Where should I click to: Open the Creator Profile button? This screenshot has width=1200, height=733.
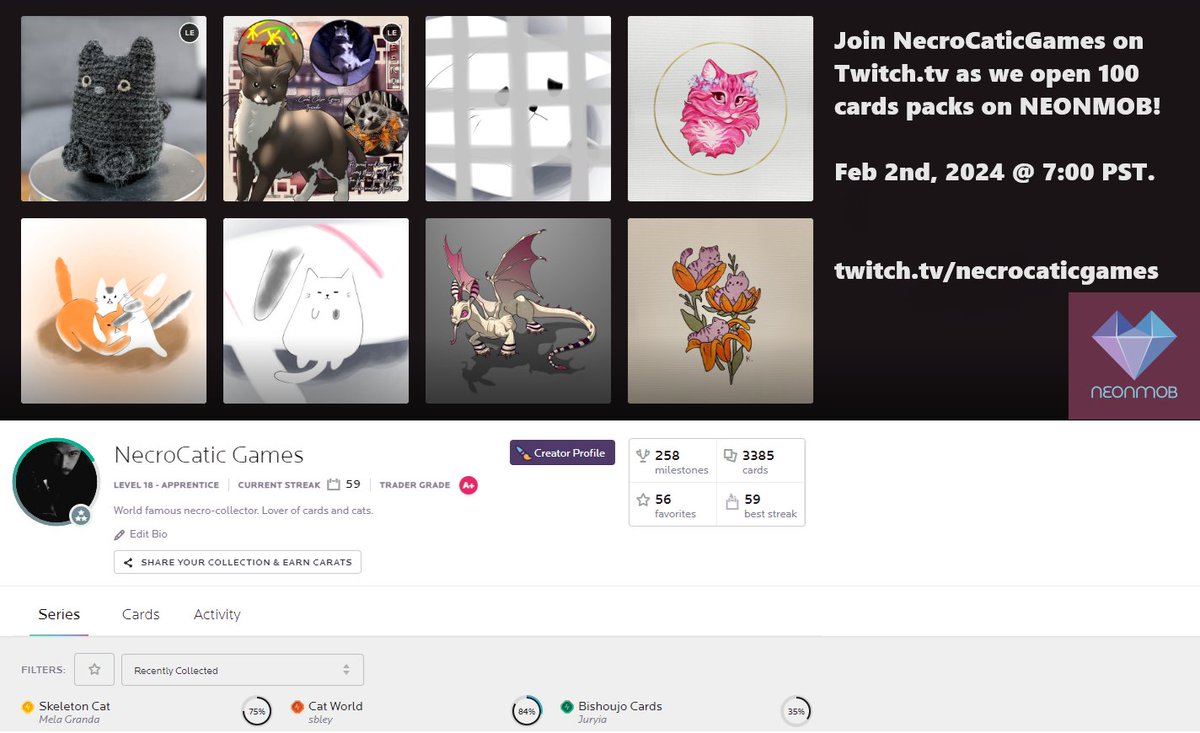[x=562, y=453]
